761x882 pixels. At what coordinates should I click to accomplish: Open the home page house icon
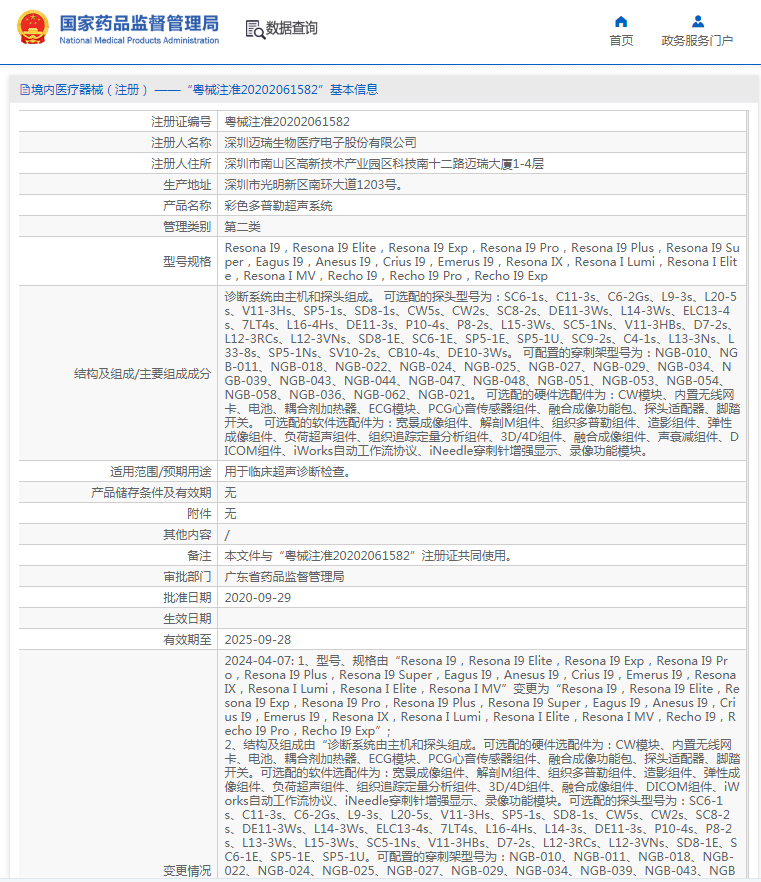click(x=621, y=21)
